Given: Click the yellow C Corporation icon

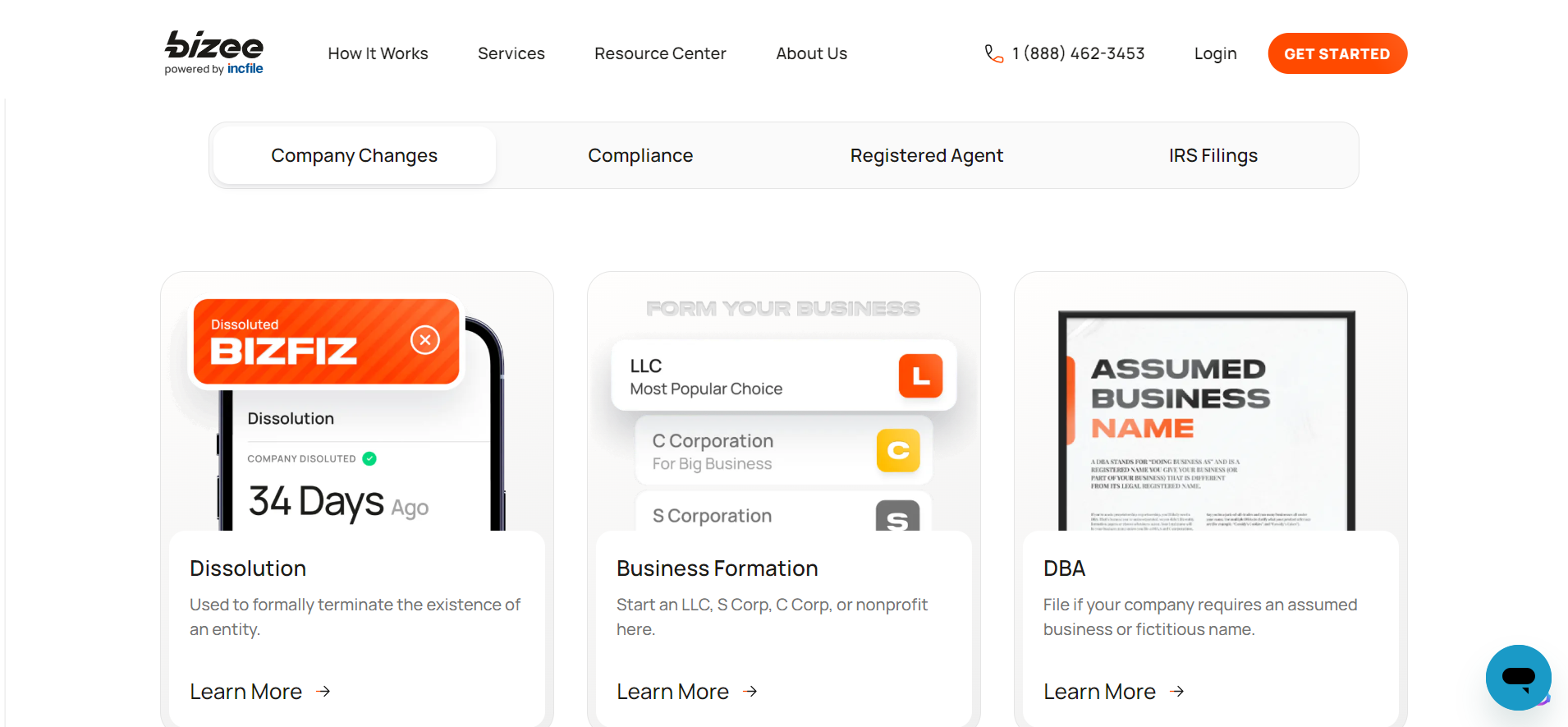Looking at the screenshot, I should (x=898, y=451).
